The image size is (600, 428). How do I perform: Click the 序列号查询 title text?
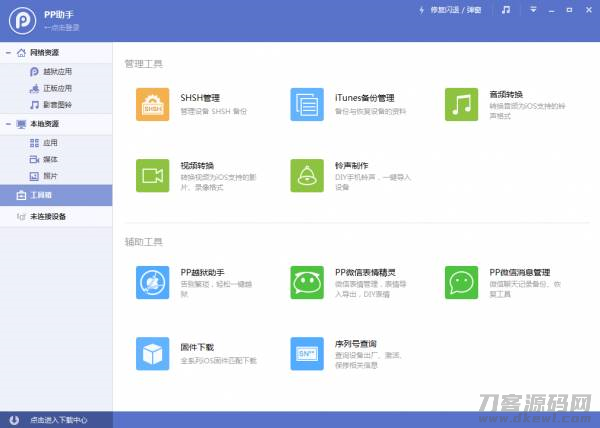tap(355, 343)
